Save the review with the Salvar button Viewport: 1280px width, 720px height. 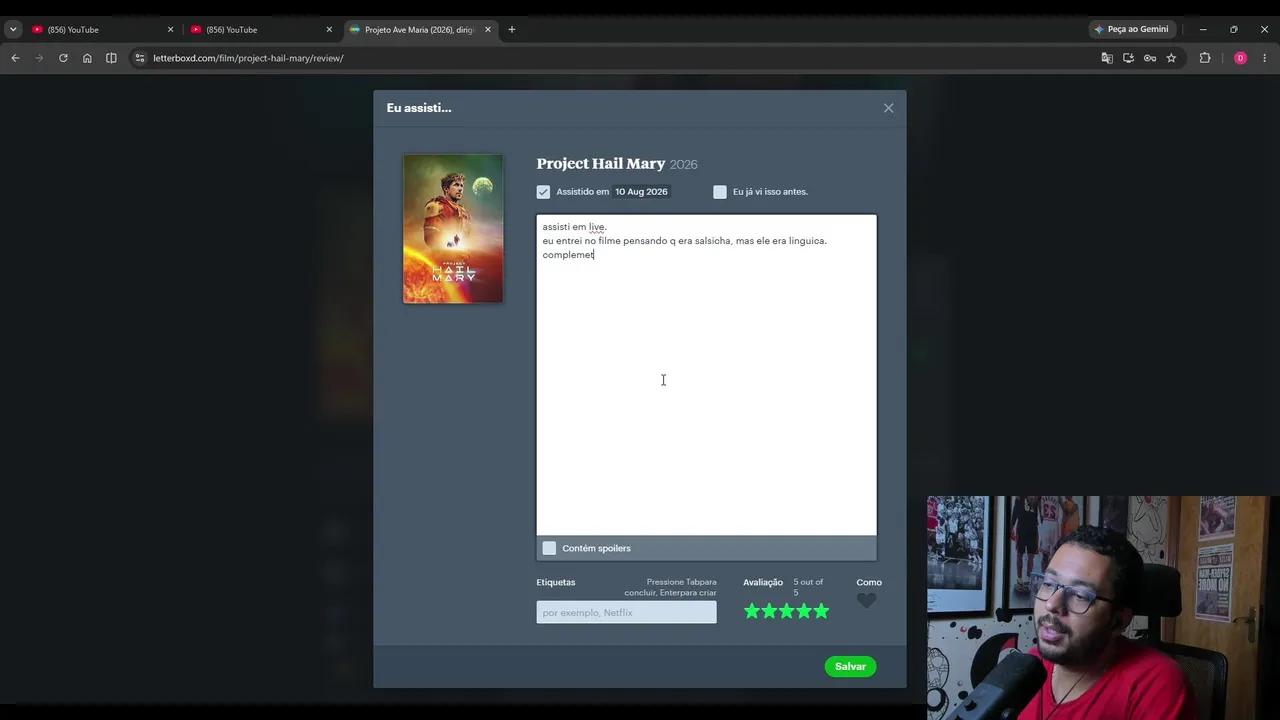850,666
